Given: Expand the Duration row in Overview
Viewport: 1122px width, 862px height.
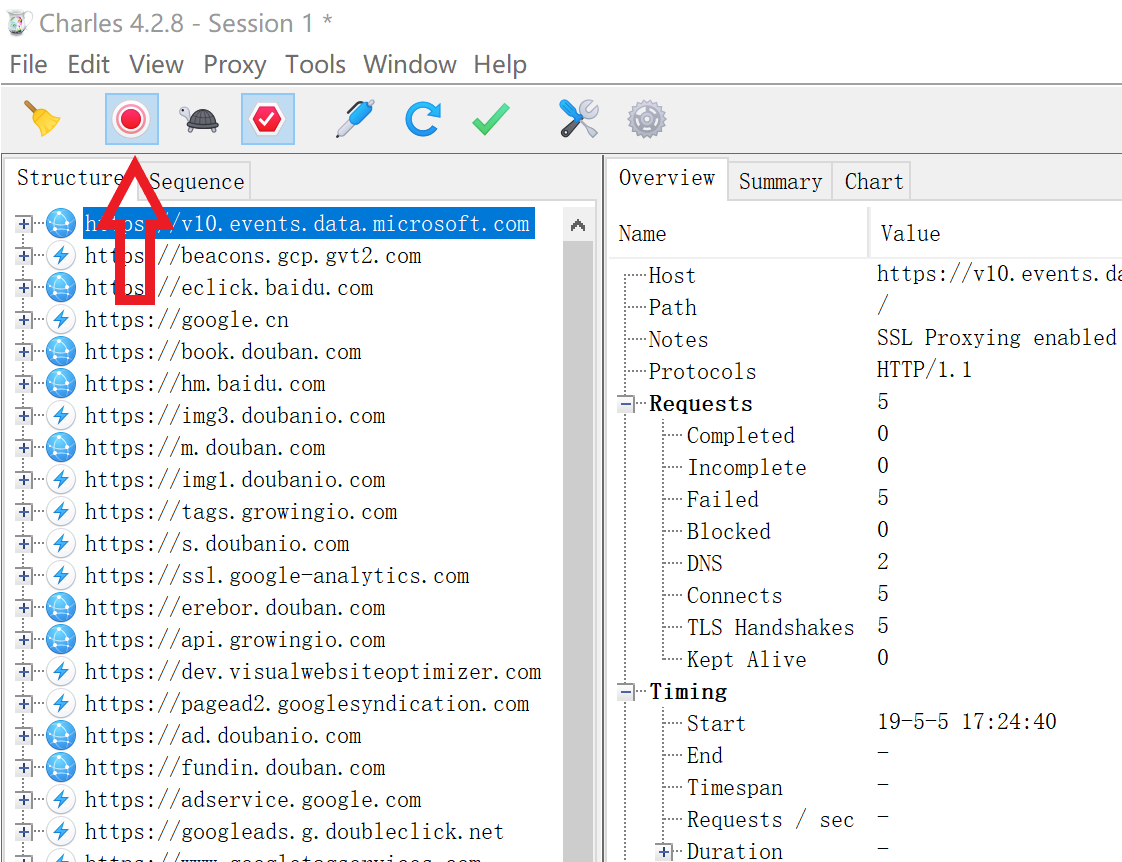Looking at the screenshot, I should (664, 851).
